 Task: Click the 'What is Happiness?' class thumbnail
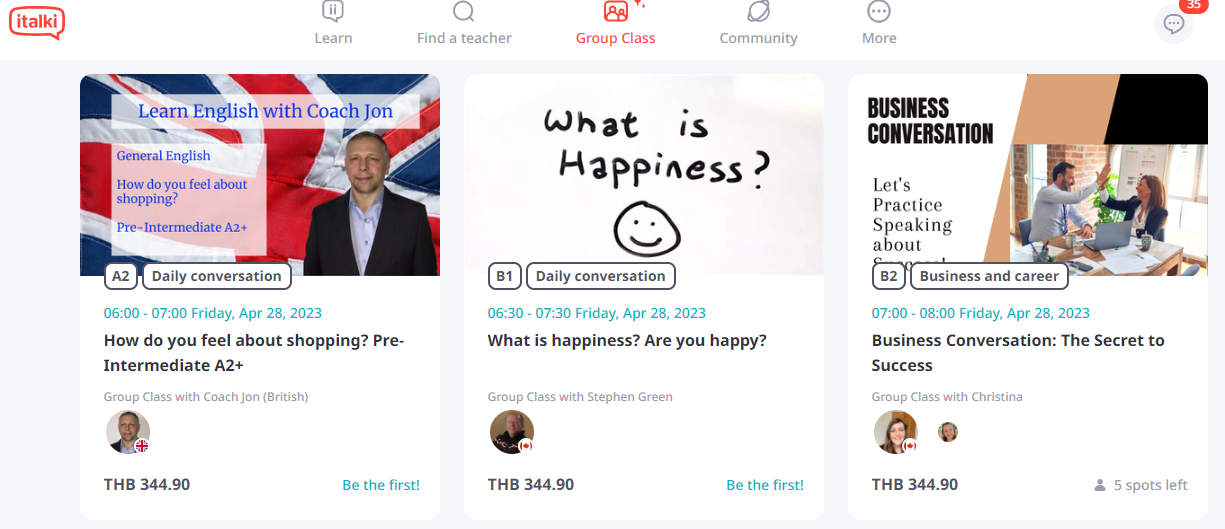[x=644, y=175]
